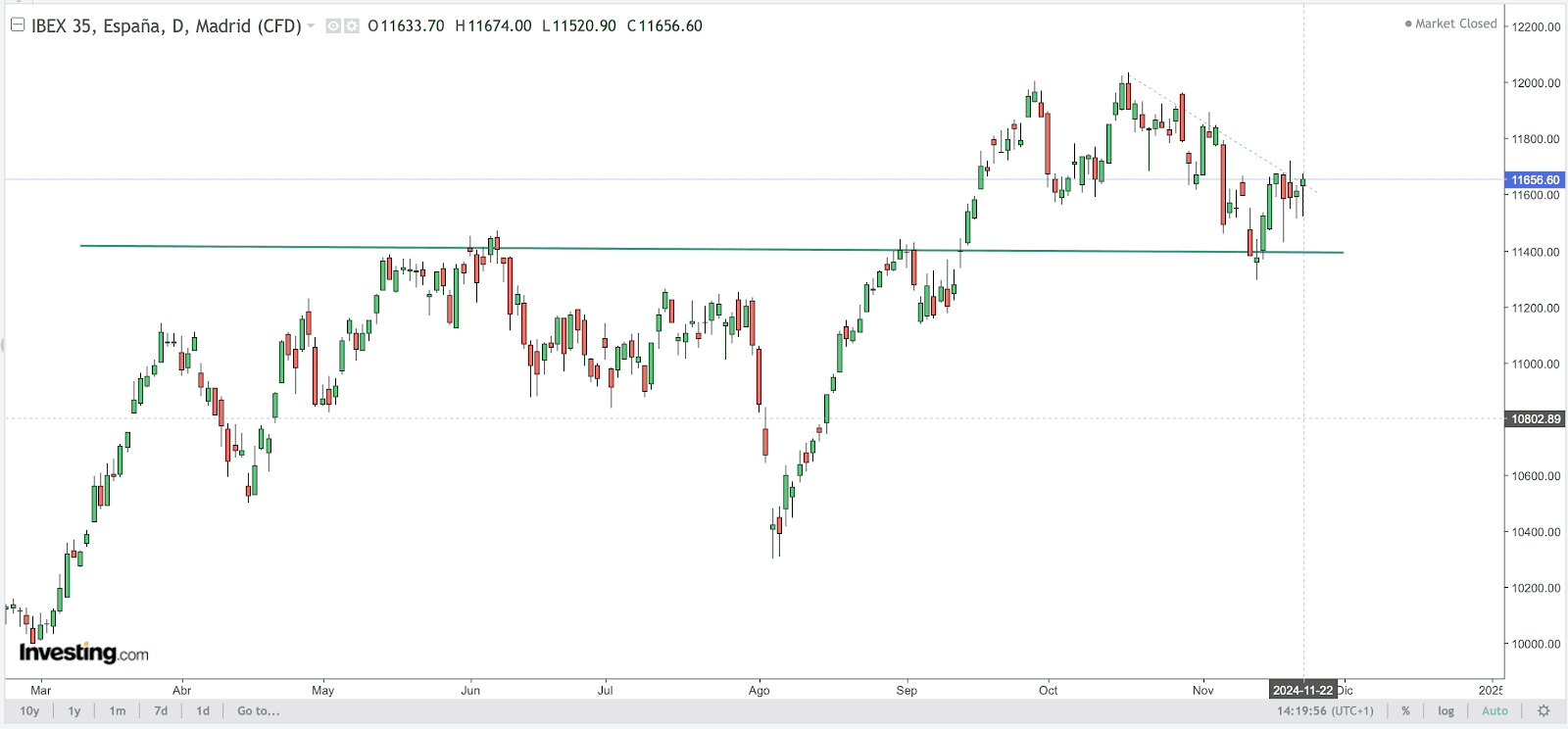Click the 10000.00 price axis label
The width and height of the screenshot is (1568, 729).
[1536, 644]
